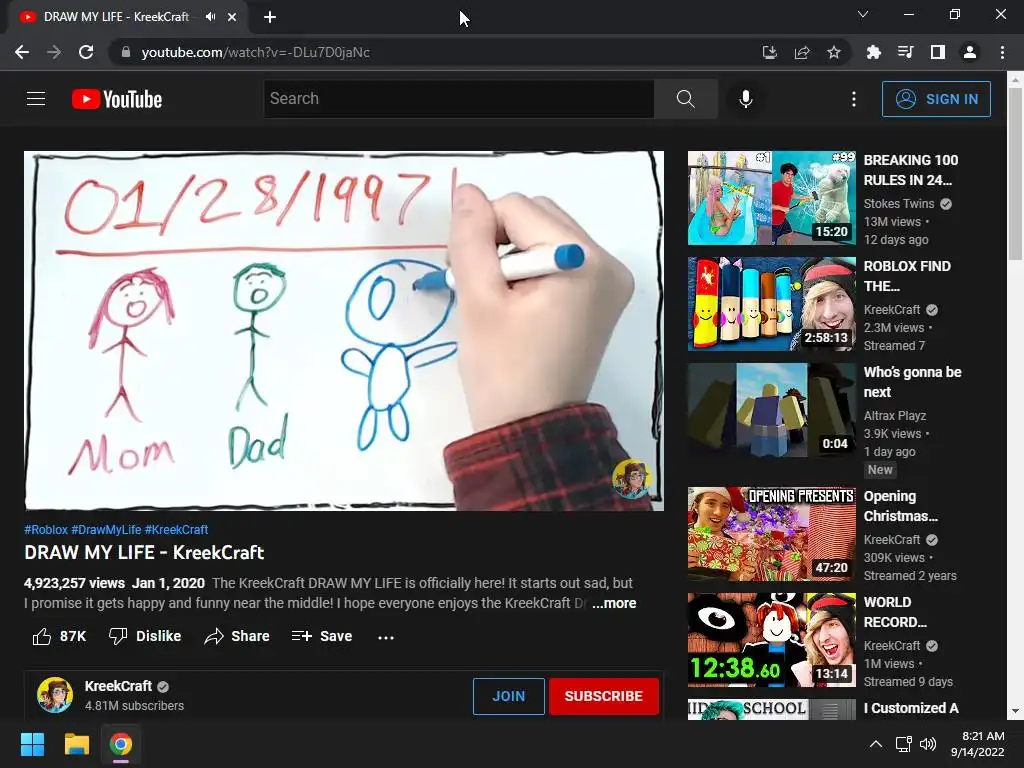Open the Stokes Twins channel name
Viewport: 1024px width, 768px height.
click(x=899, y=204)
